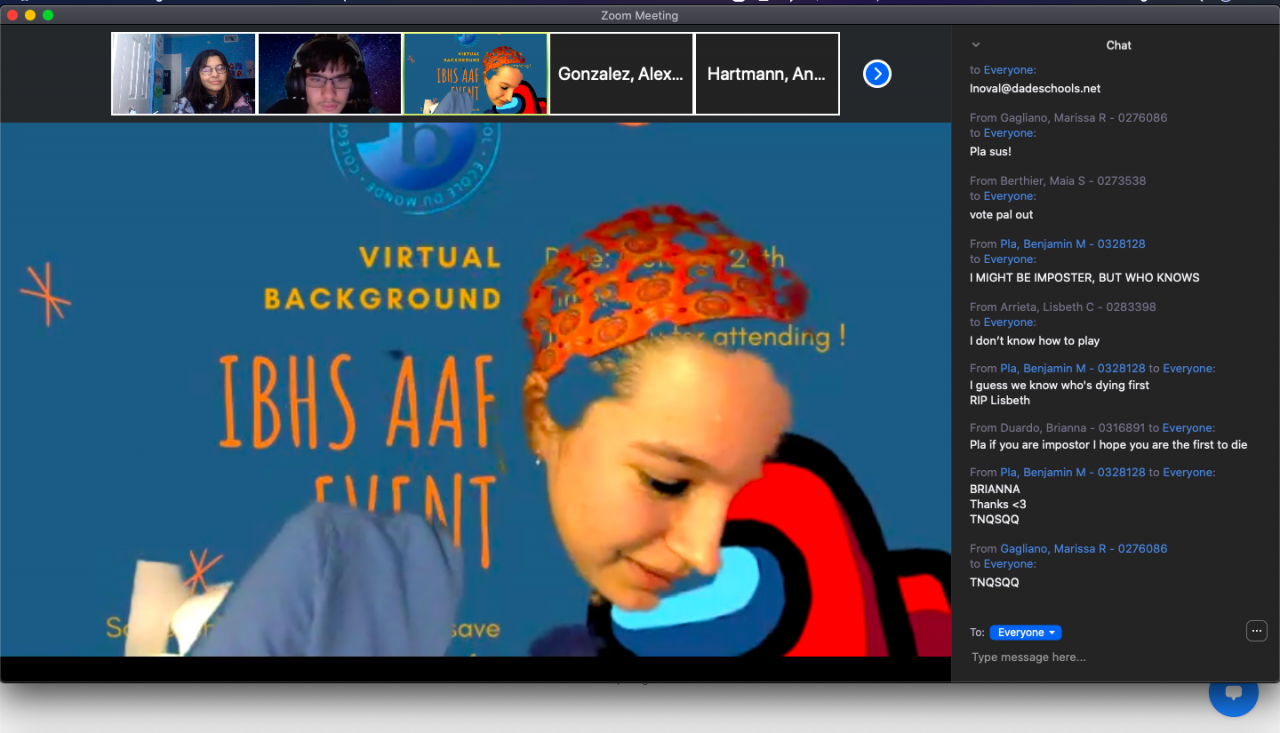The width and height of the screenshot is (1280, 733).
Task: Click the blue next arrow beside participant thumbnails
Action: click(x=877, y=74)
